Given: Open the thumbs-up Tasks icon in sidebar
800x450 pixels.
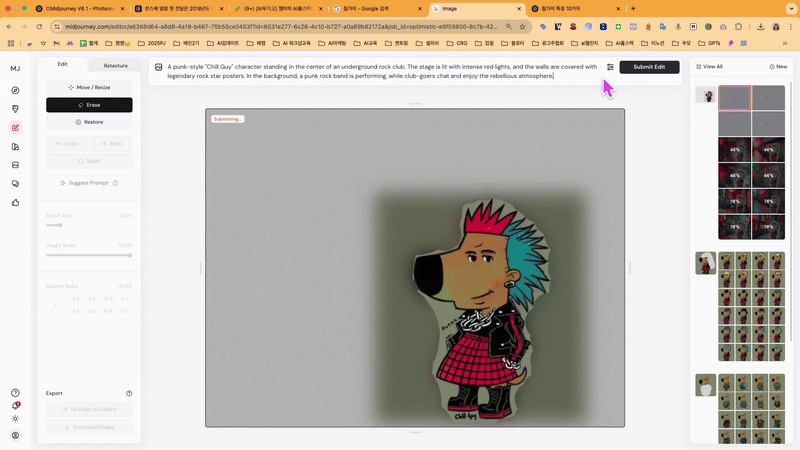Looking at the screenshot, I should pyautogui.click(x=15, y=203).
